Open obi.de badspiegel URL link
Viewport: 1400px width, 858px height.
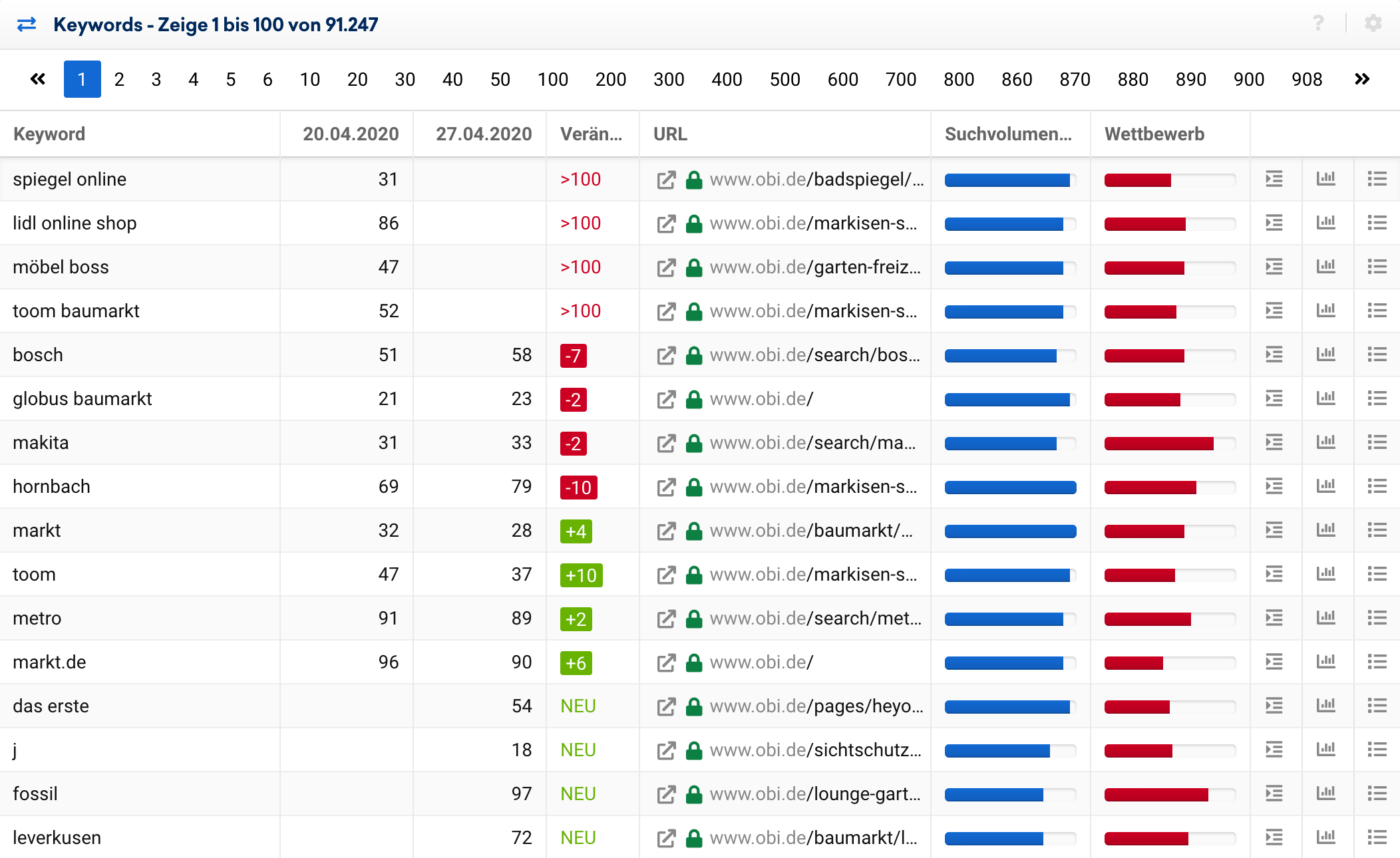[816, 180]
